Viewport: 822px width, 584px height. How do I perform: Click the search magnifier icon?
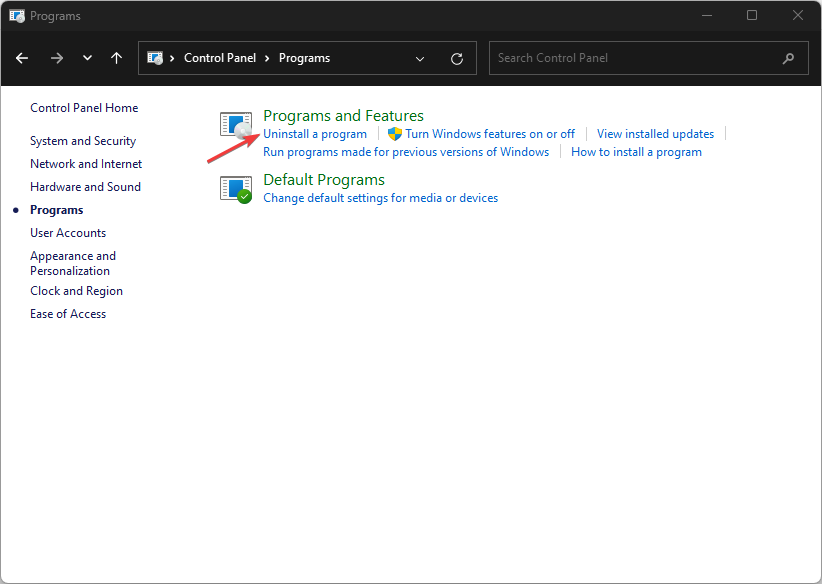(788, 59)
